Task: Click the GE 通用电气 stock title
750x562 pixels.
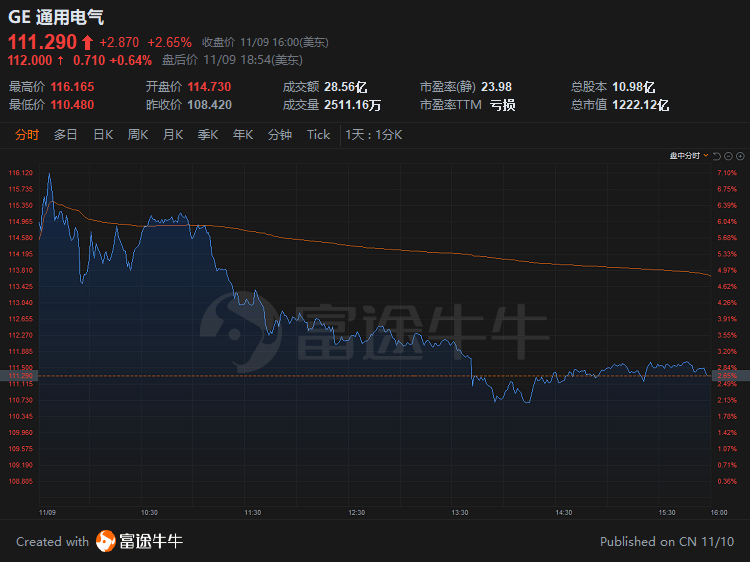Action: pyautogui.click(x=56, y=17)
